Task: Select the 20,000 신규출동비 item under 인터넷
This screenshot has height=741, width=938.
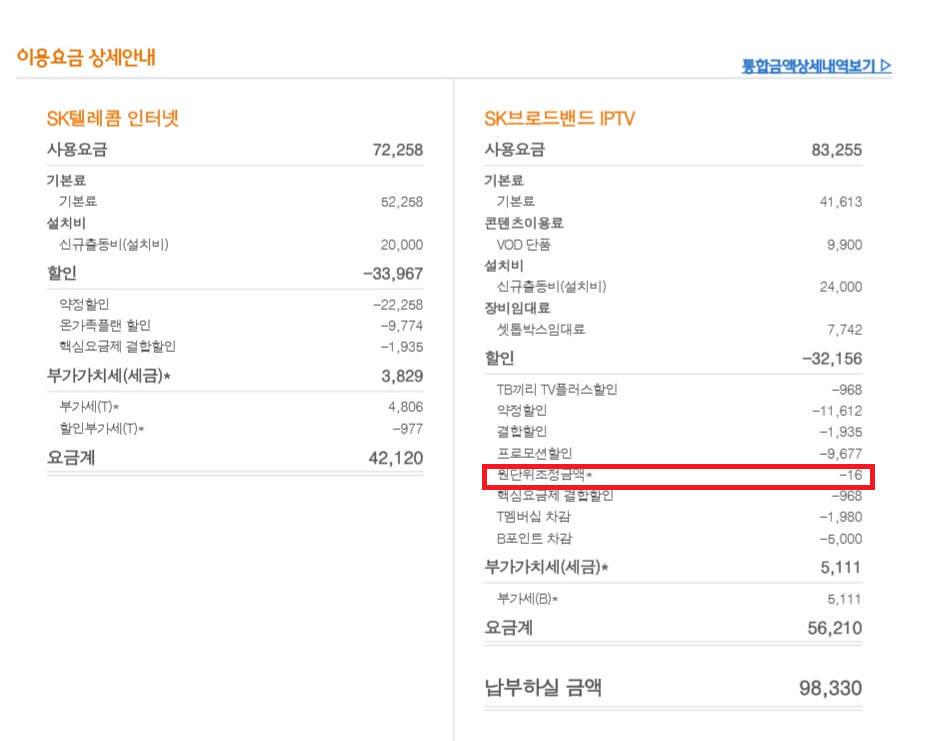Action: tap(401, 245)
